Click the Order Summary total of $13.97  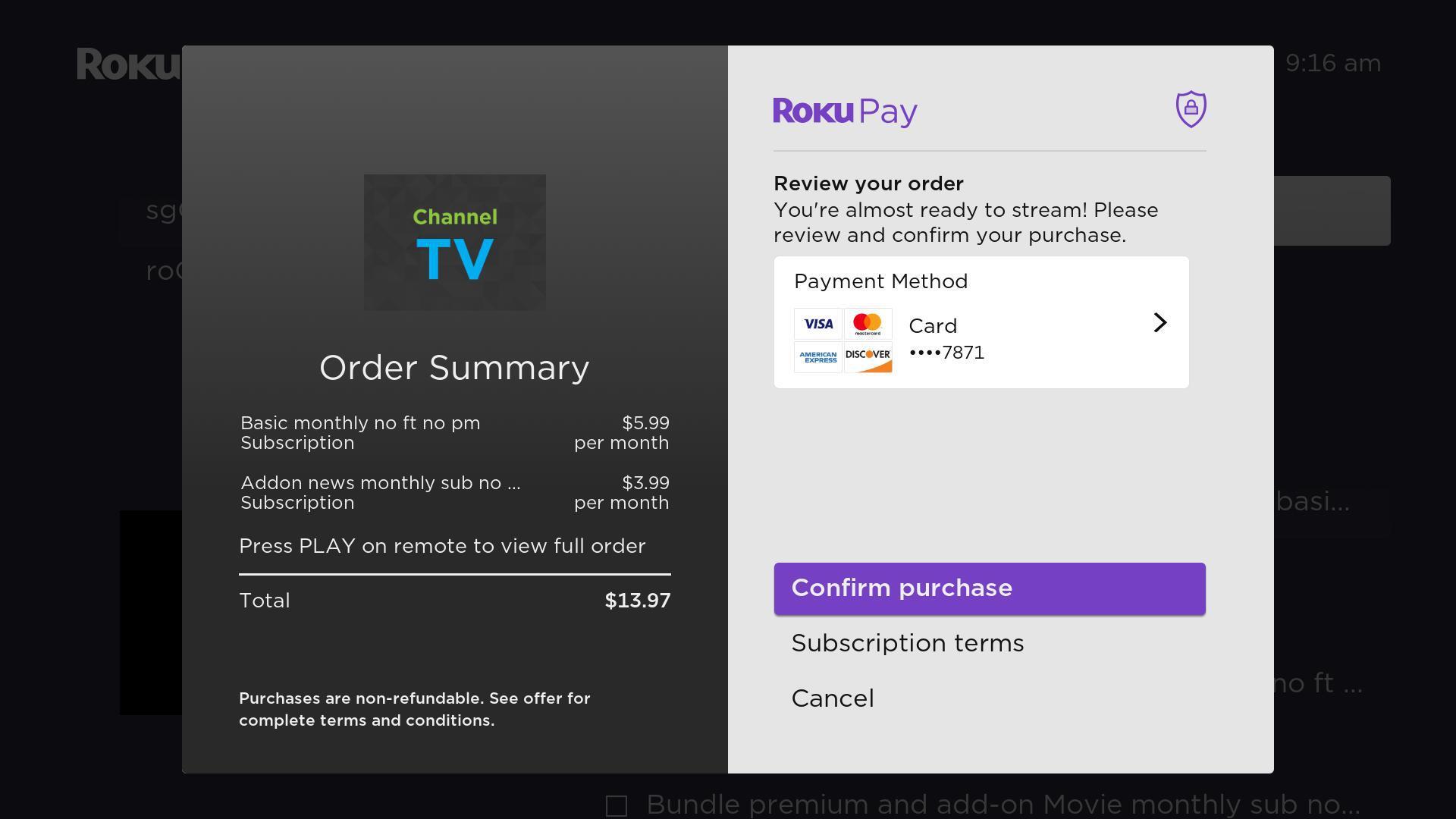point(637,600)
